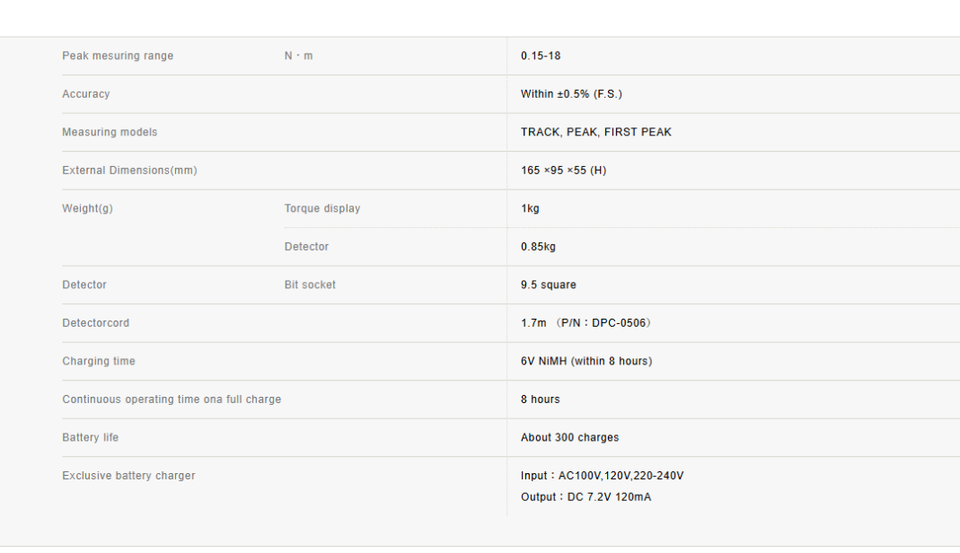Click the Weight(g) label
960x553 pixels.
[88, 208]
